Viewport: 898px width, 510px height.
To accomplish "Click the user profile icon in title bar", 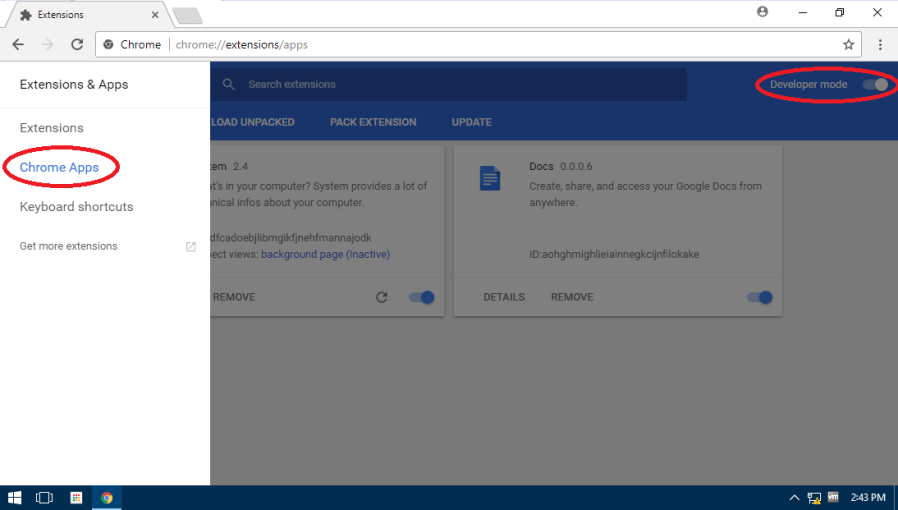I will 763,12.
